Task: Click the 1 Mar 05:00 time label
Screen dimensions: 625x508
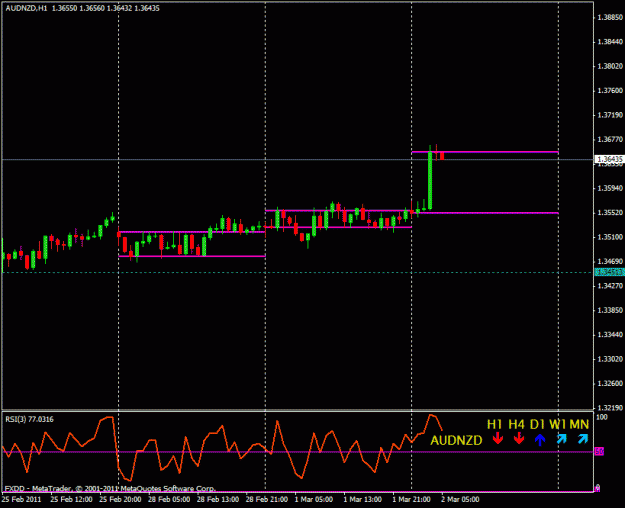Action: point(314,499)
